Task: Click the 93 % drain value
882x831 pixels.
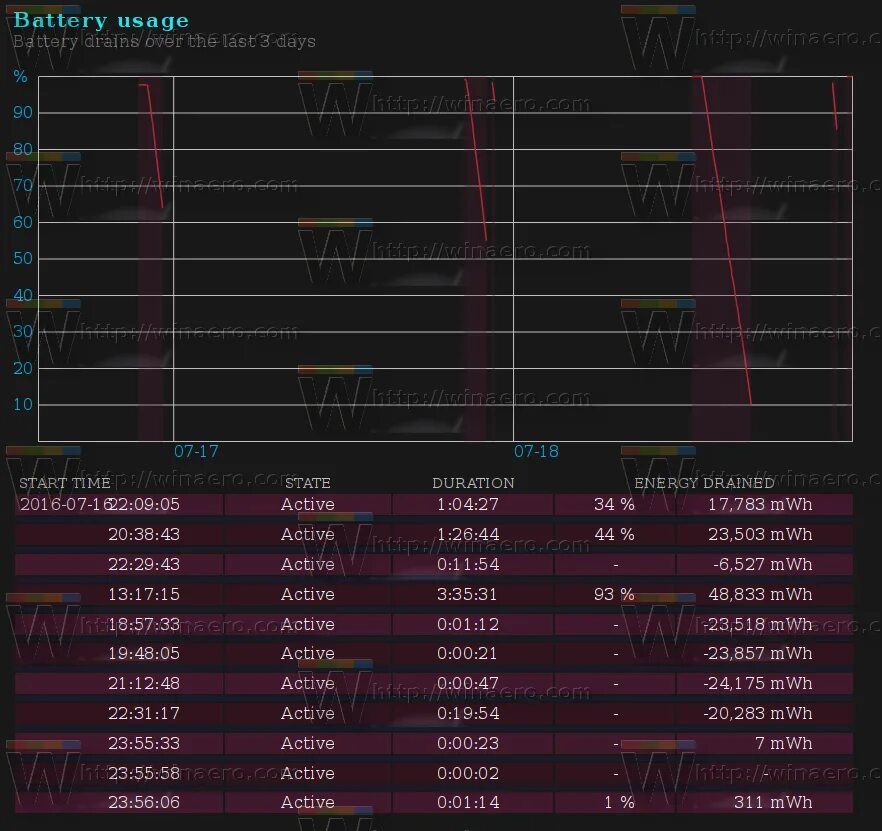Action: click(614, 594)
